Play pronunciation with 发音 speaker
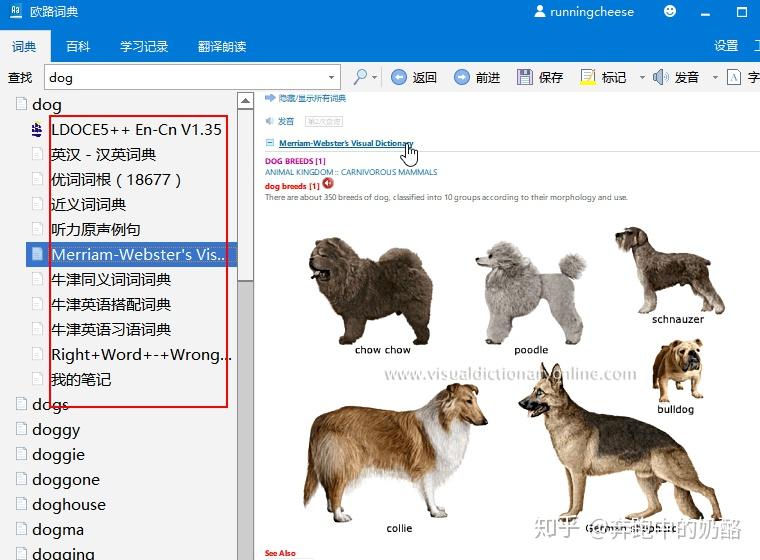Viewport: 760px width, 560px height. click(x=675, y=77)
